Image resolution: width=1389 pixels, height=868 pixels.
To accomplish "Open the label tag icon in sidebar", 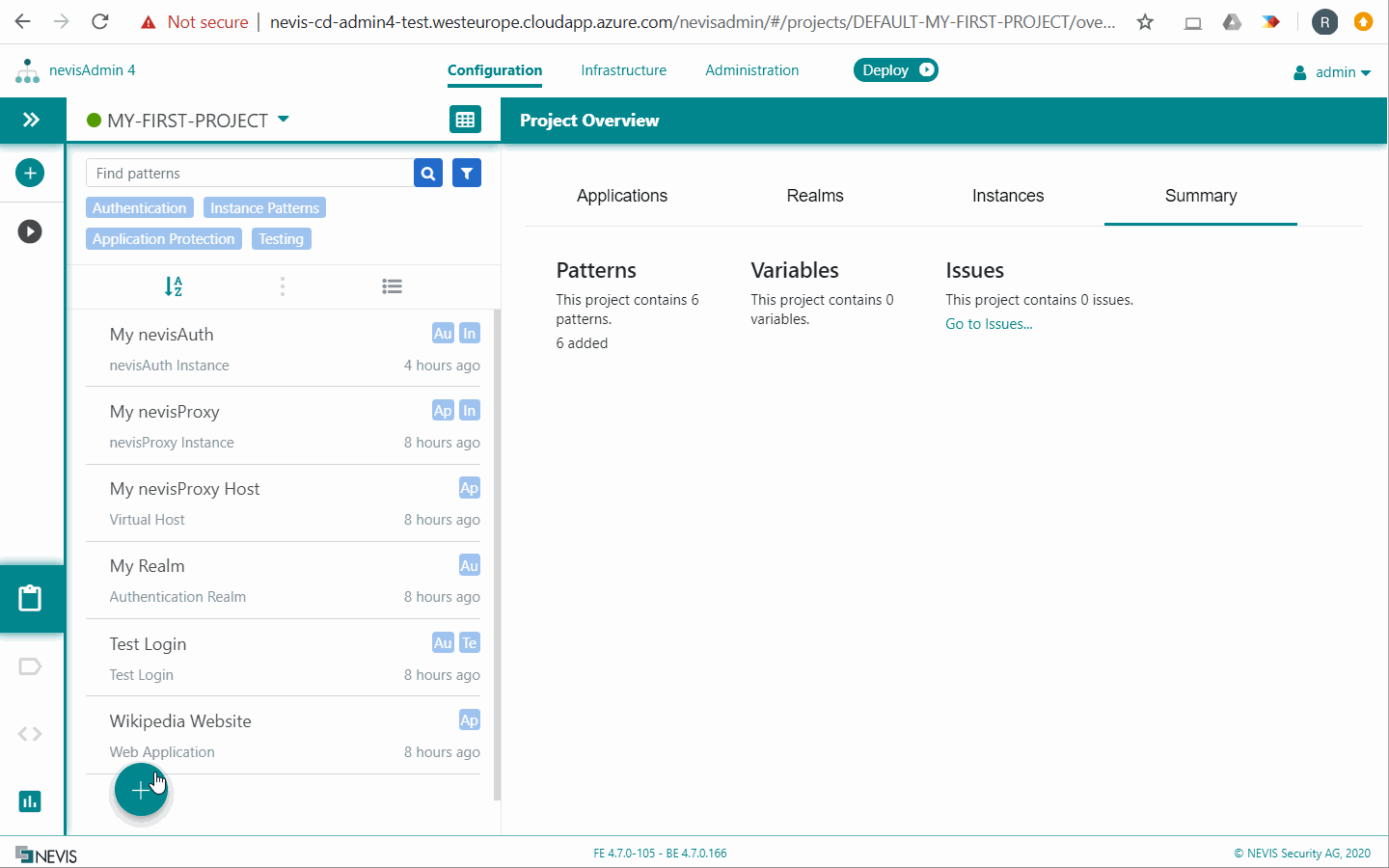I will coord(30,666).
